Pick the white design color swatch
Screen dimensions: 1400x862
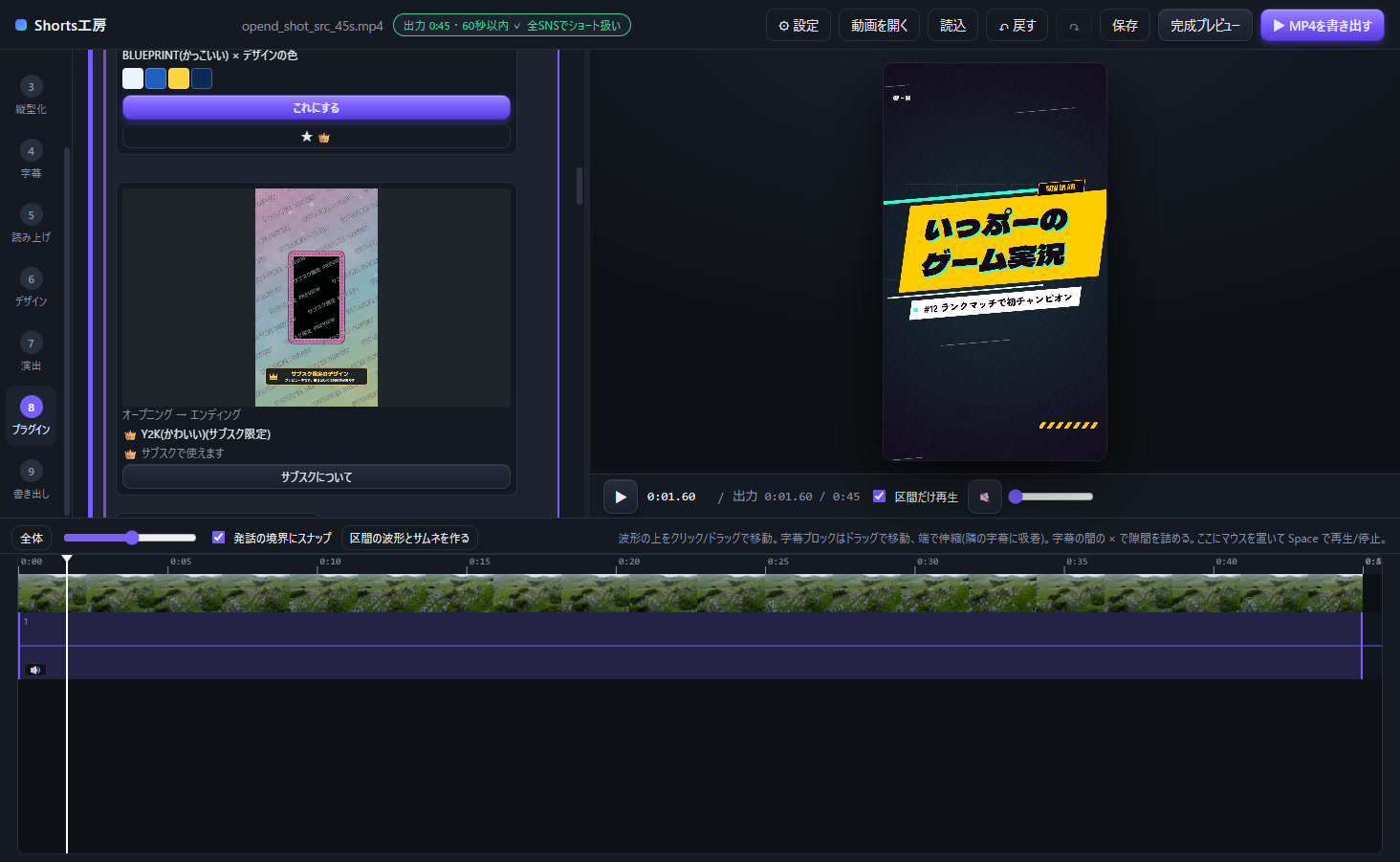point(133,78)
